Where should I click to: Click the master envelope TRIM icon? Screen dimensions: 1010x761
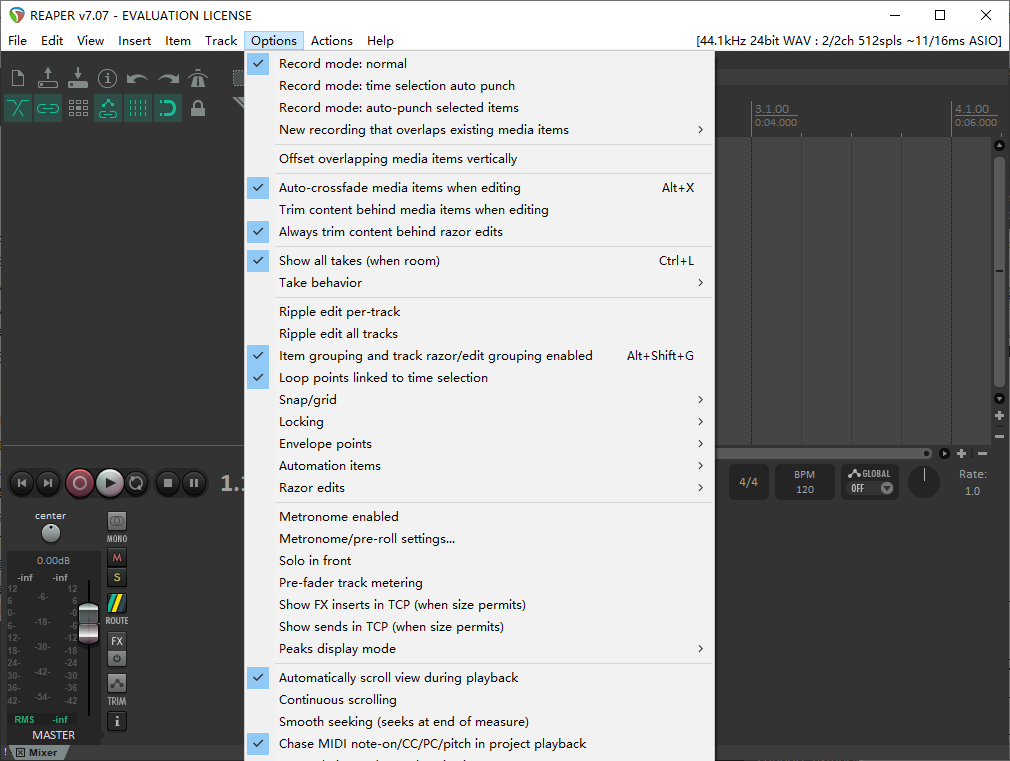point(117,684)
